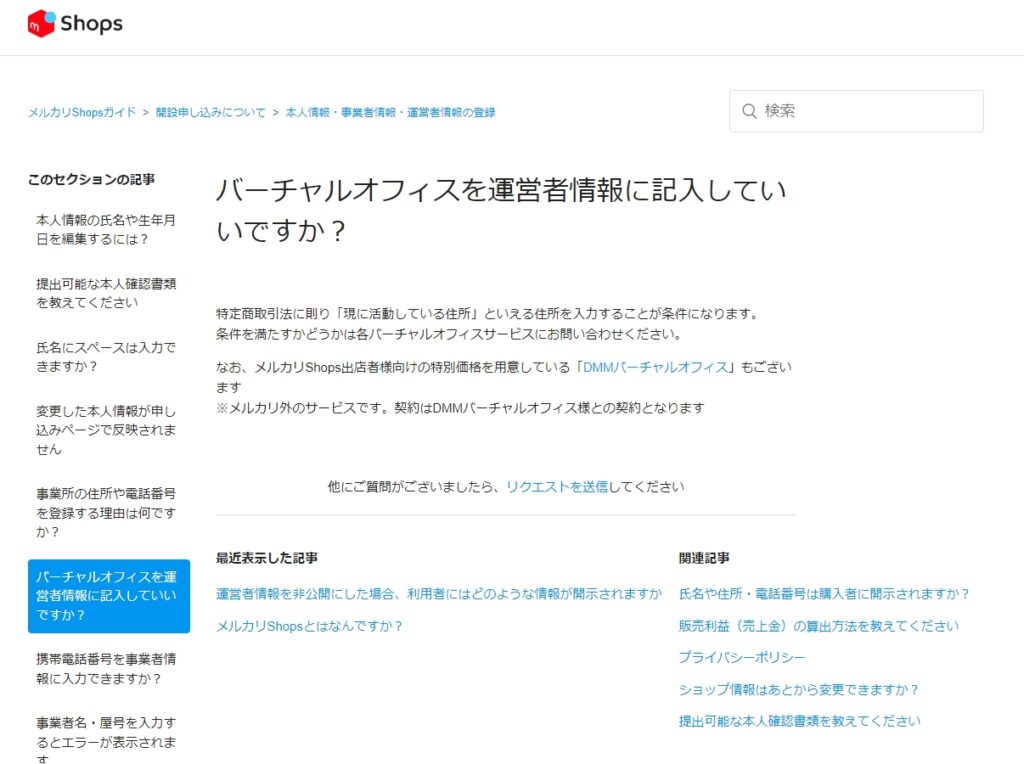Open related-section link 提出可能な本人確認書類を教えてください

pos(799,721)
